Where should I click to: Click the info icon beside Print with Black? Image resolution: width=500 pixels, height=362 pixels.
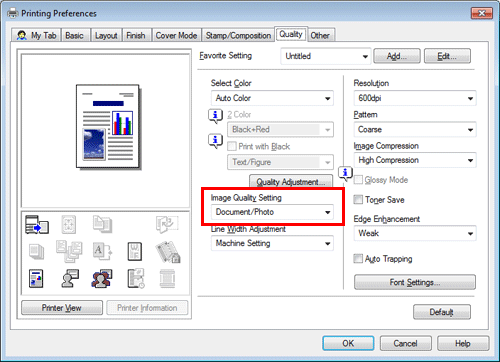(215, 141)
